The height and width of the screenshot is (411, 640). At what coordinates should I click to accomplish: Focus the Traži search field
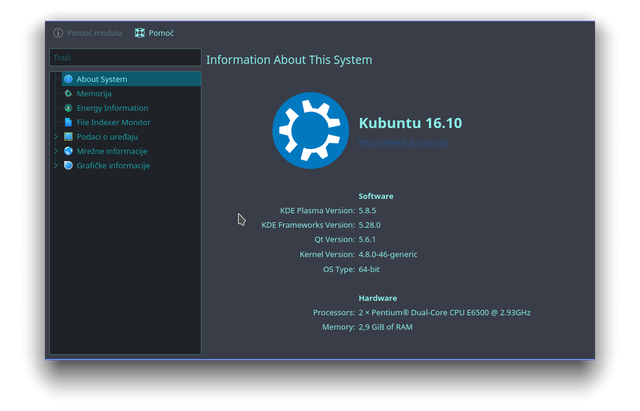(125, 58)
